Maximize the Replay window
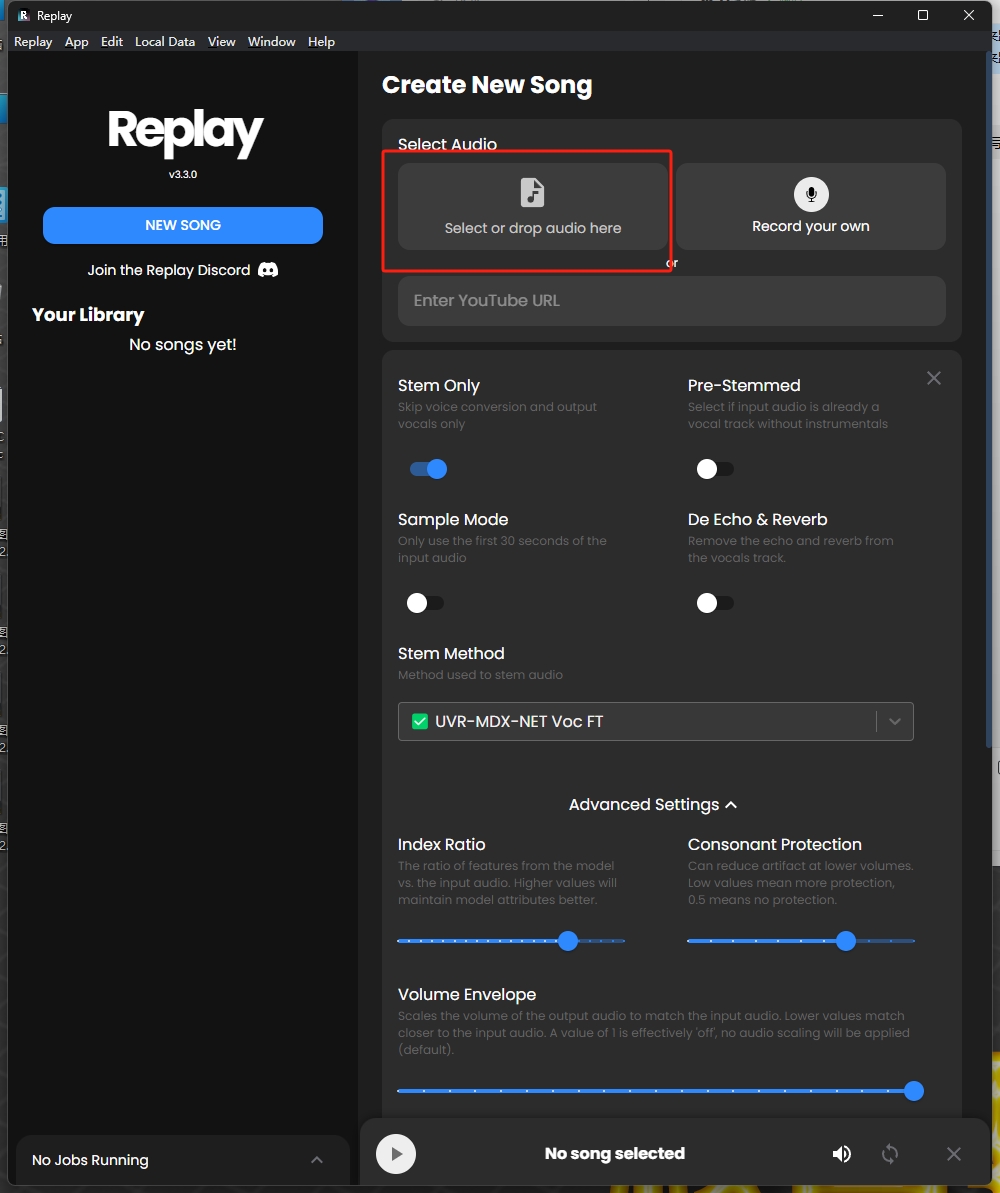1000x1193 pixels. [923, 15]
